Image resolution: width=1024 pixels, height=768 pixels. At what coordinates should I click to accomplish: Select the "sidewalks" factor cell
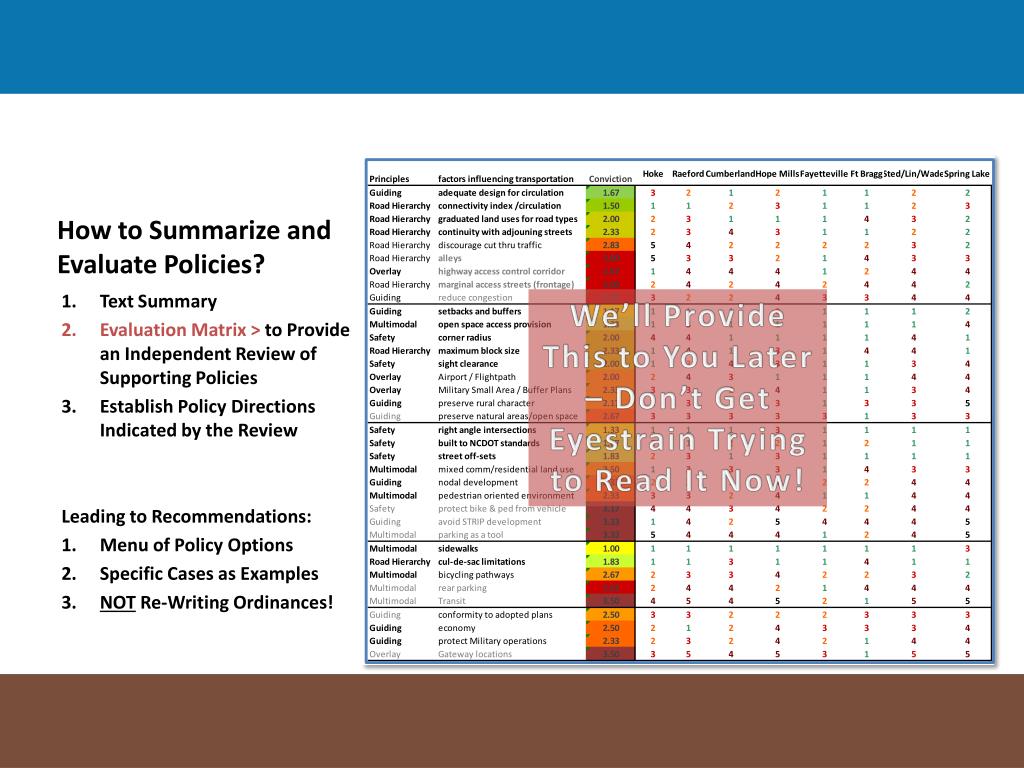458,549
